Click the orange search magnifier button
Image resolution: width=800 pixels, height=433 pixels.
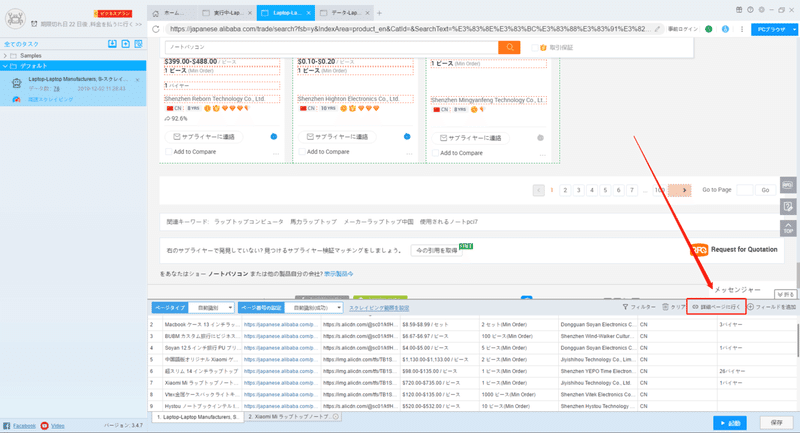click(509, 47)
